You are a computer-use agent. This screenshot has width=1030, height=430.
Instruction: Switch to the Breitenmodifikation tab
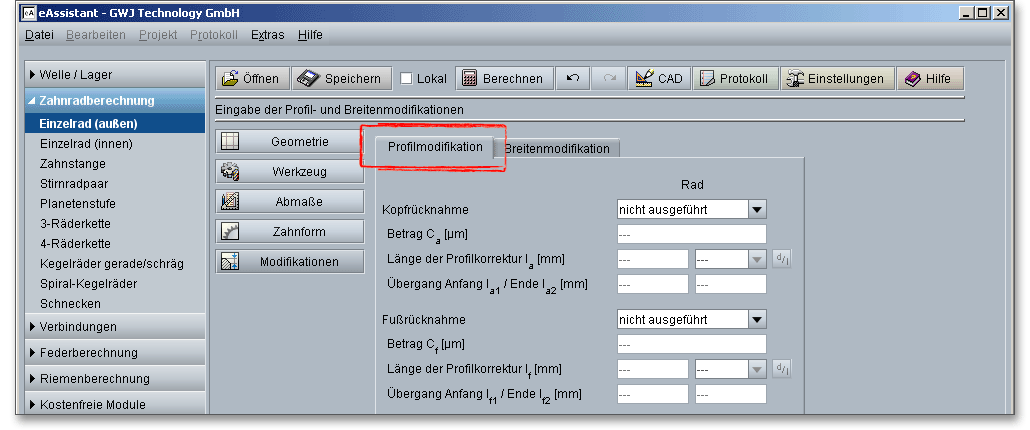[557, 148]
